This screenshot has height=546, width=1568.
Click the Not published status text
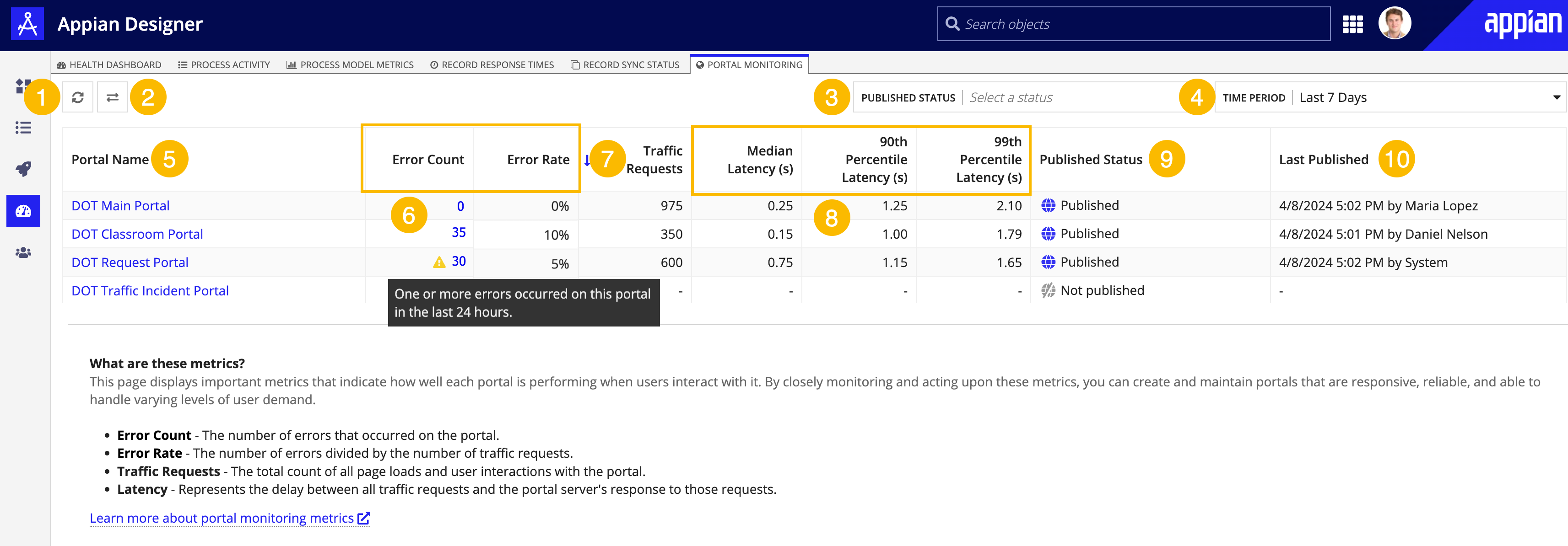[1102, 291]
